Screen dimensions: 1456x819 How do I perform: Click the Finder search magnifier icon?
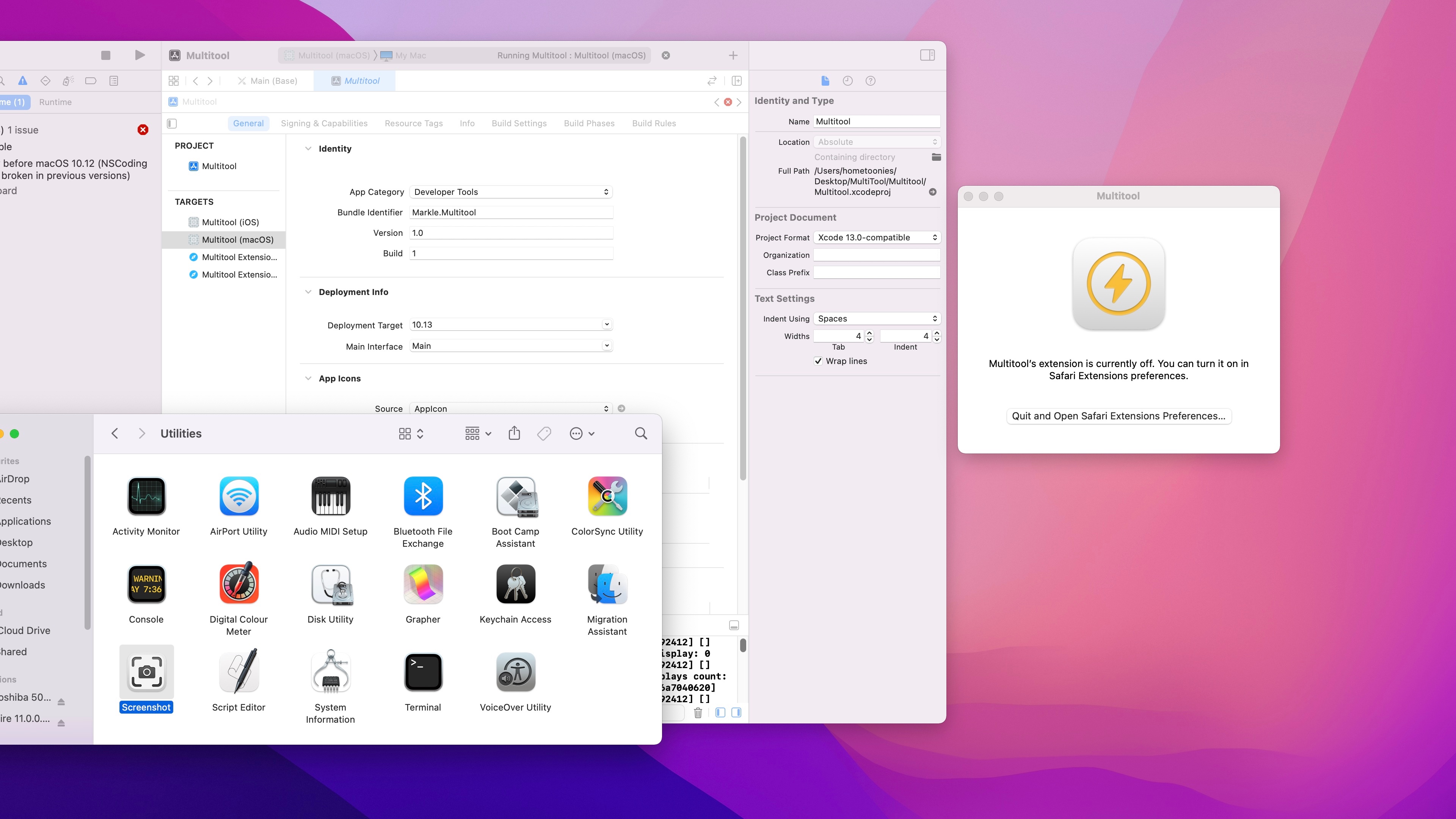pyautogui.click(x=640, y=433)
